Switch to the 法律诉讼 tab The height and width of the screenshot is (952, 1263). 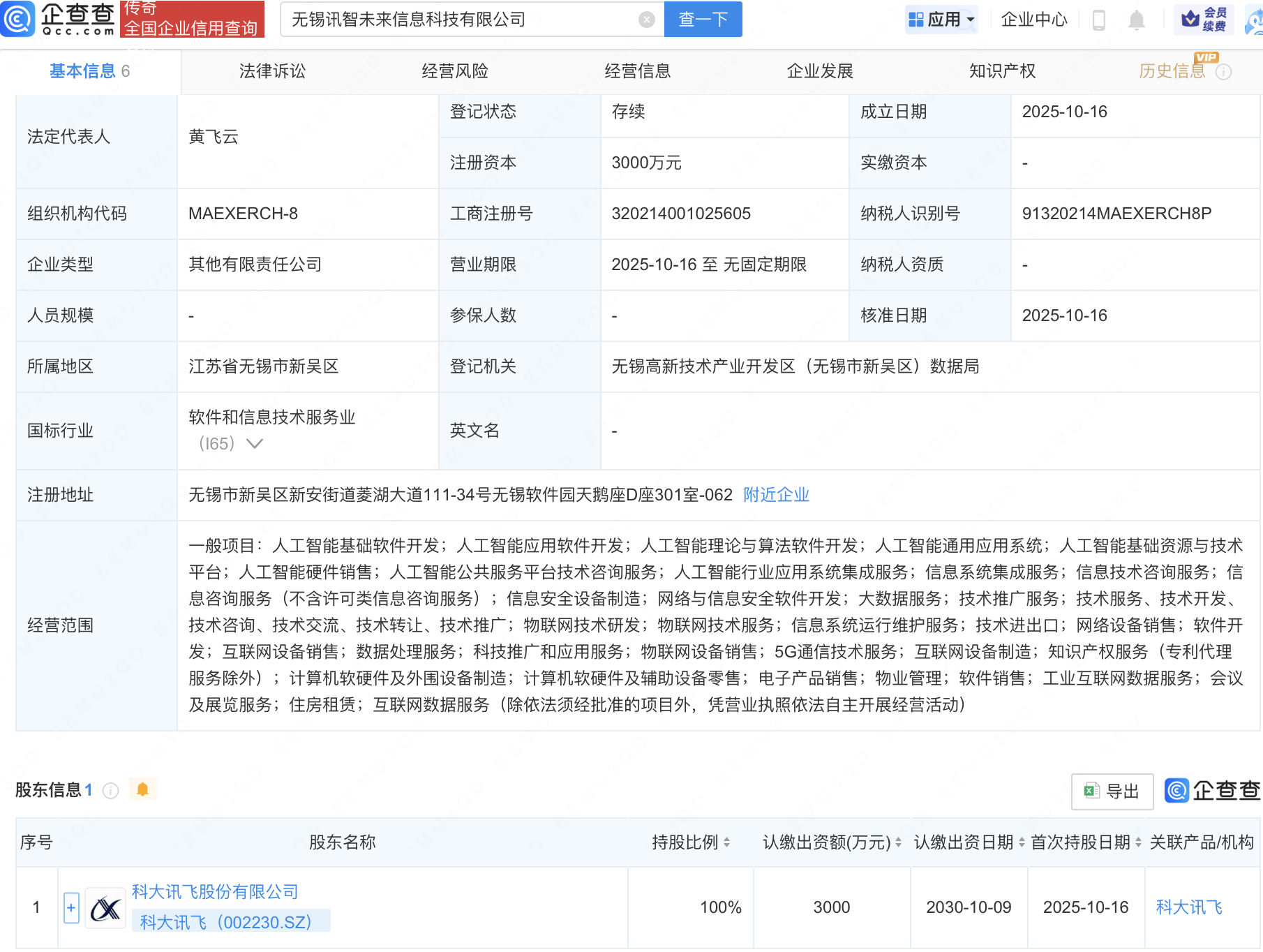(272, 71)
